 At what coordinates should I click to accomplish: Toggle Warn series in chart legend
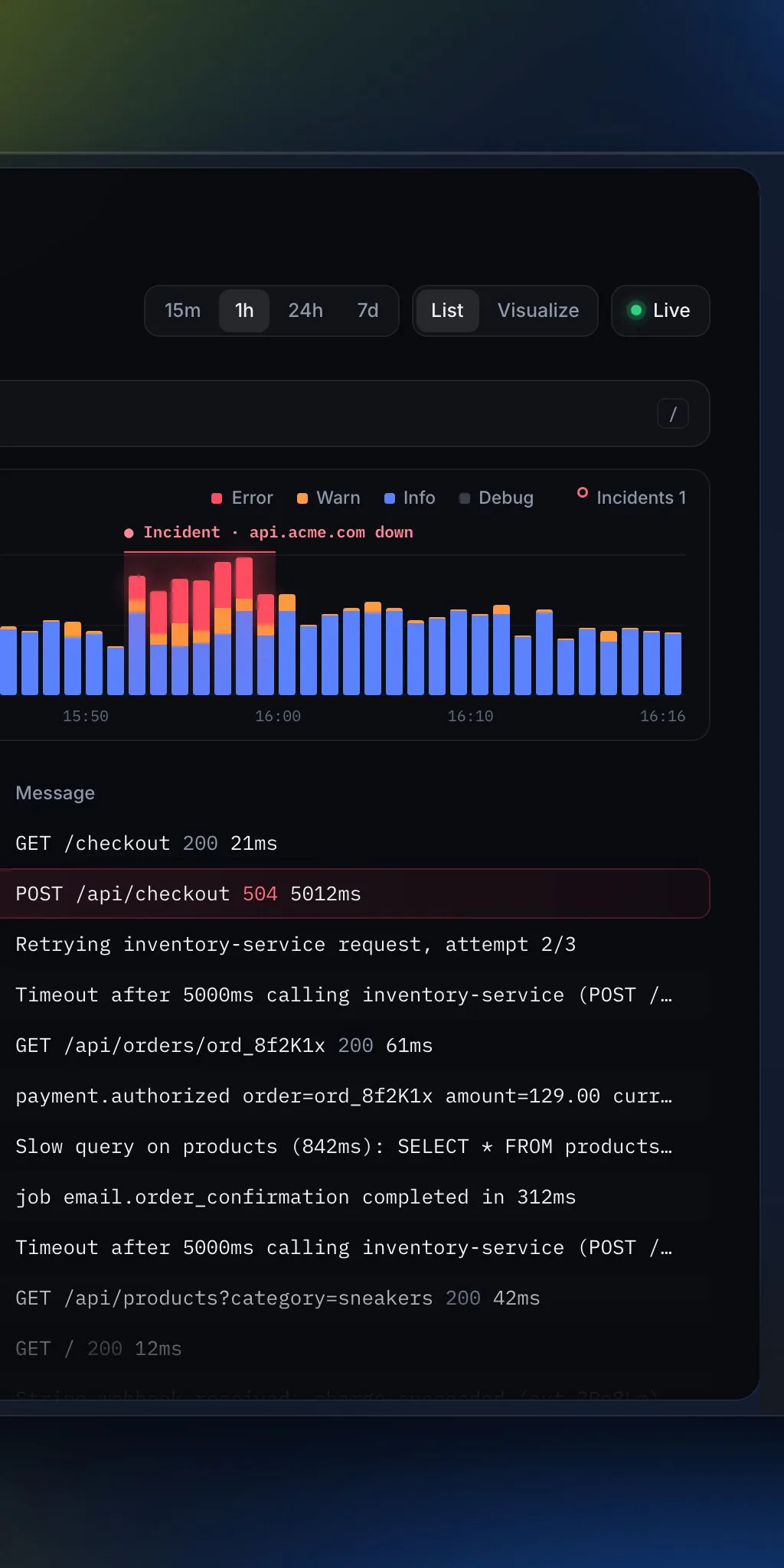coord(328,498)
